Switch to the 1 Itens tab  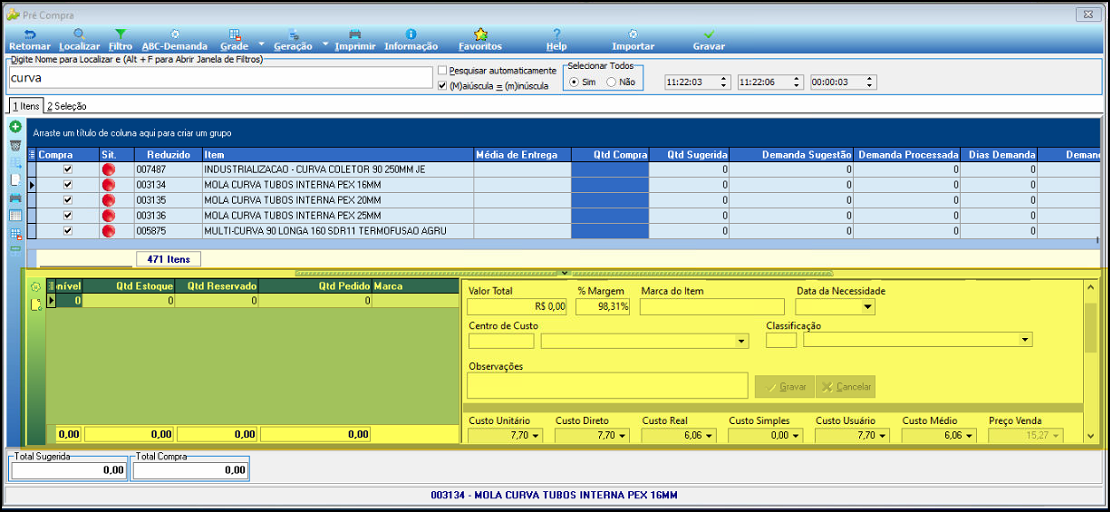[26, 106]
